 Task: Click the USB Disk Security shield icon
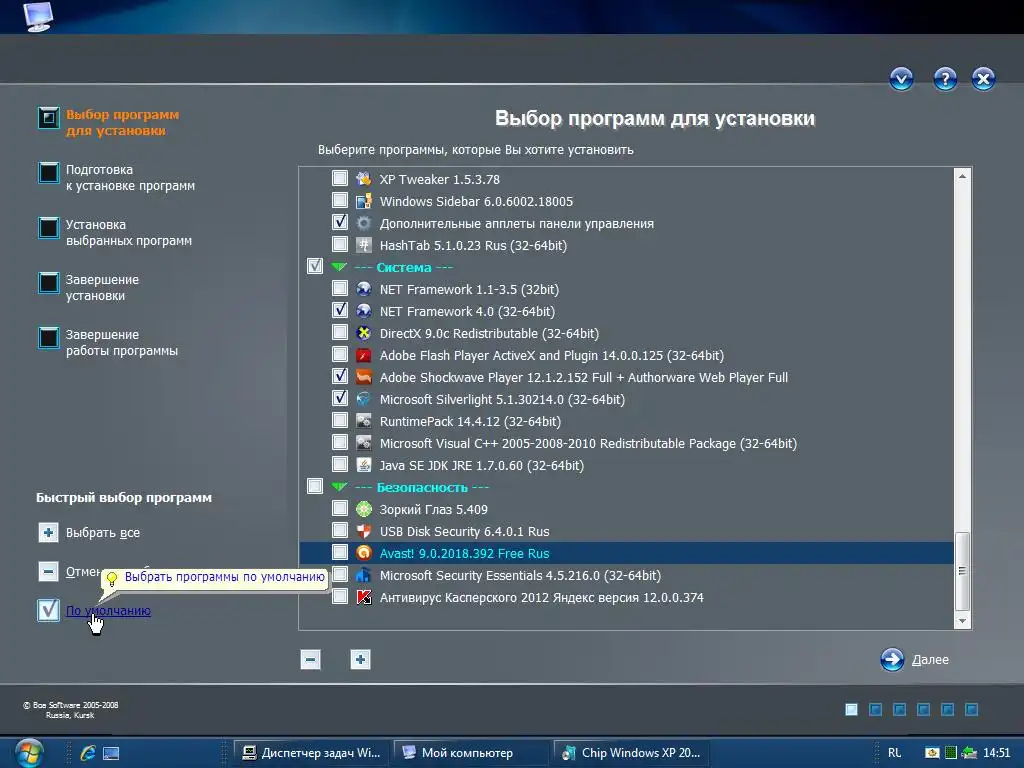[x=364, y=531]
